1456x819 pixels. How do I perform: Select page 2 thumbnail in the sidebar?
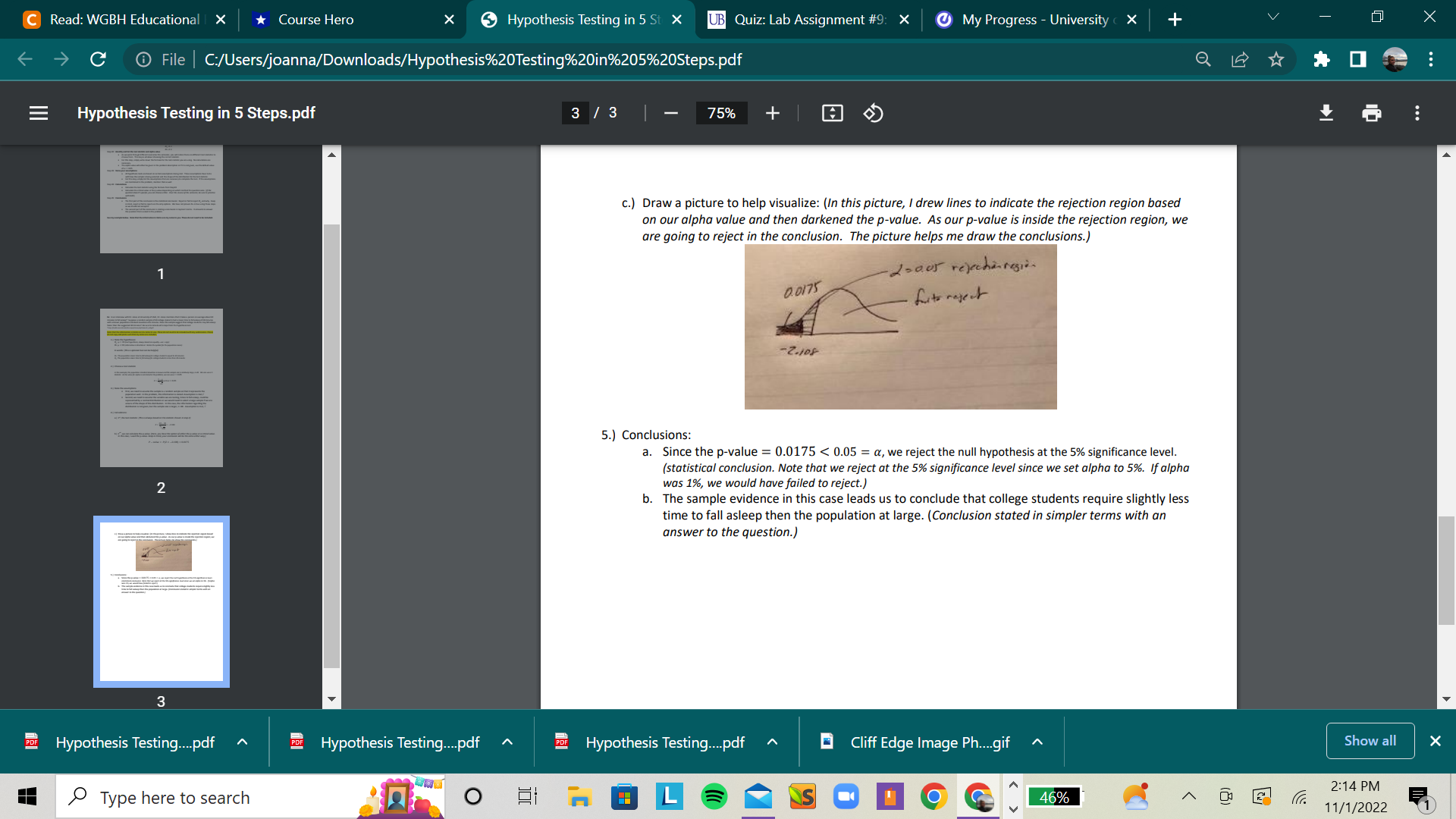point(161,388)
